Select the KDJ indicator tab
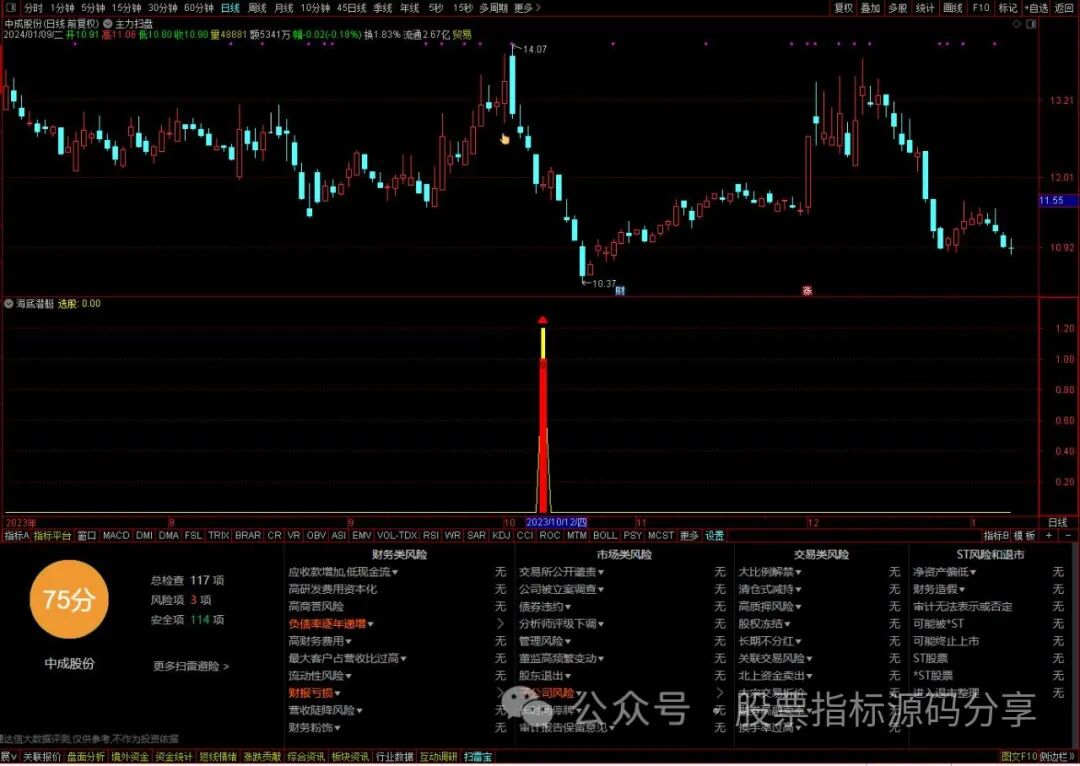 point(502,535)
